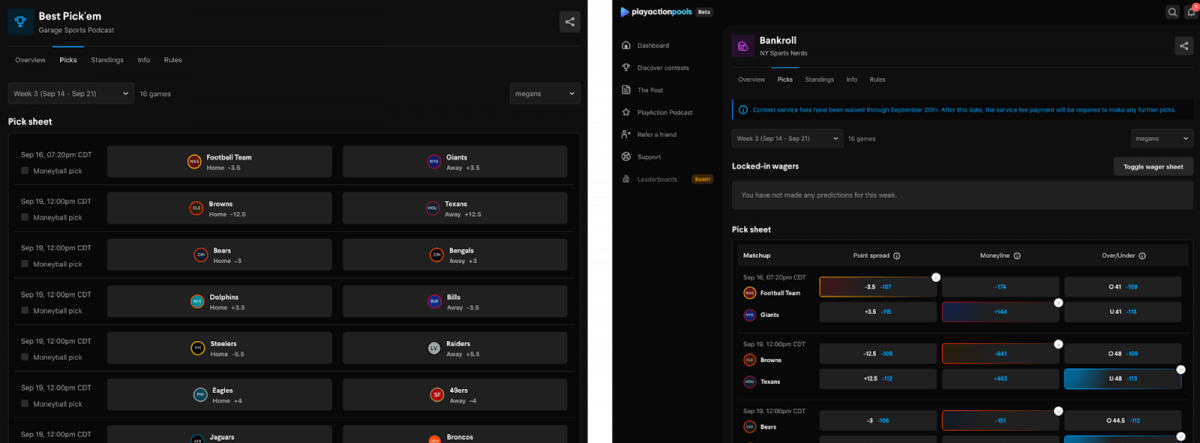Show info for Over/Under column
1200x443 pixels.
tap(1142, 255)
